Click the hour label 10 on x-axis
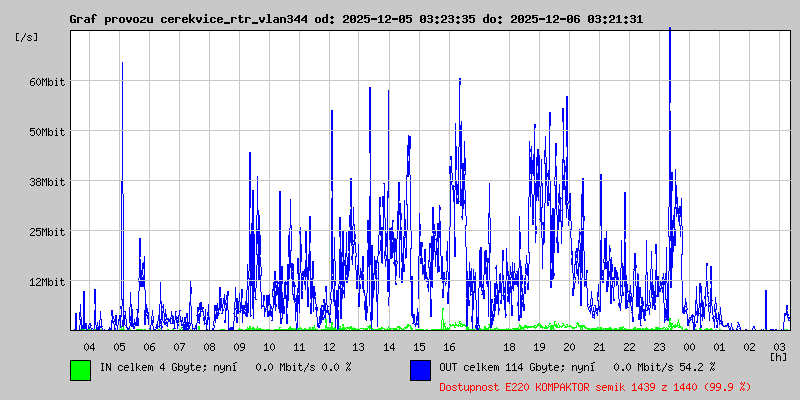This screenshot has height=400, width=800. tap(269, 347)
